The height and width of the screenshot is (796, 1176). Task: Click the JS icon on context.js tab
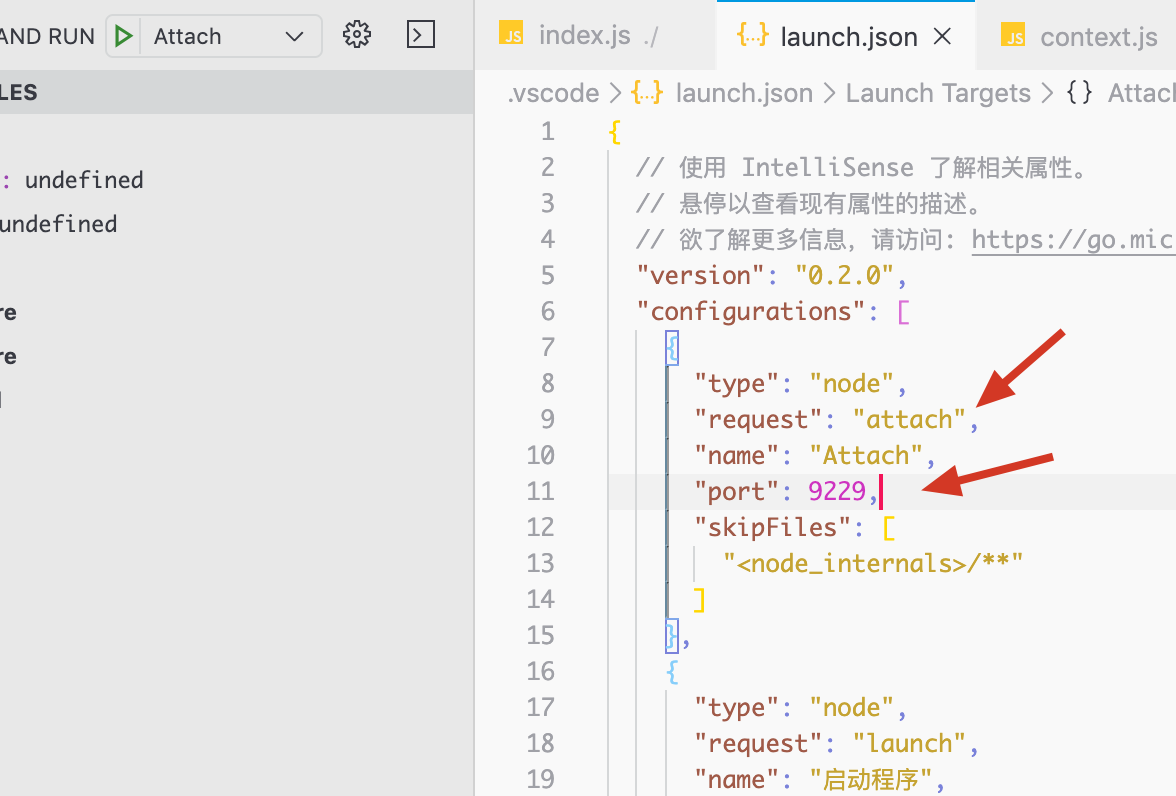pyautogui.click(x=1013, y=35)
